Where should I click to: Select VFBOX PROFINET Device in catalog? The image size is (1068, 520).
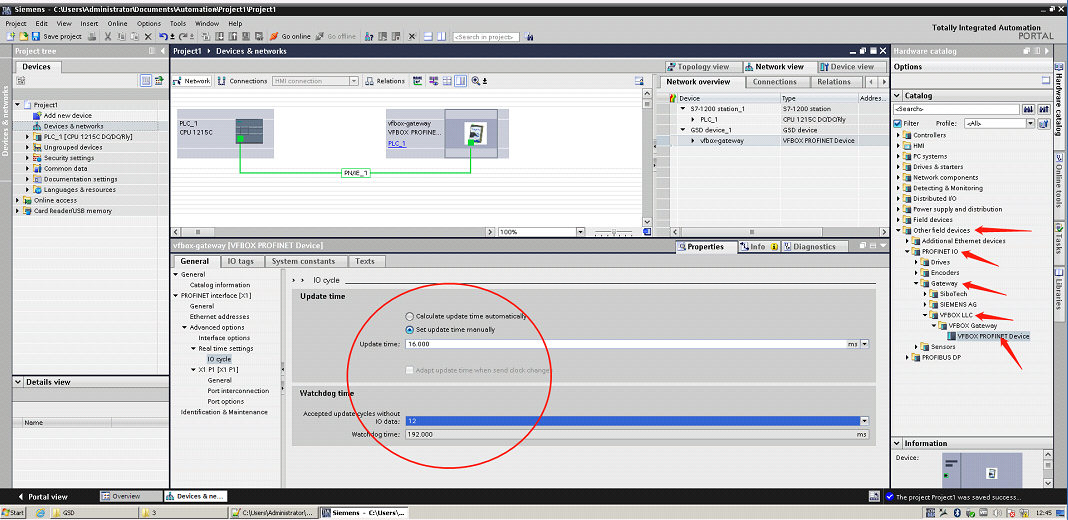[x=993, y=336]
